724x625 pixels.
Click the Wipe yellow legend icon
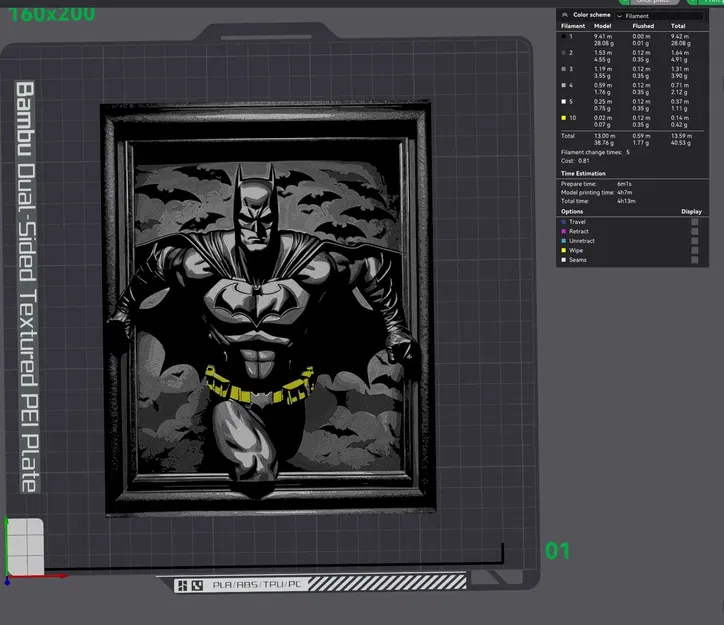[x=564, y=250]
